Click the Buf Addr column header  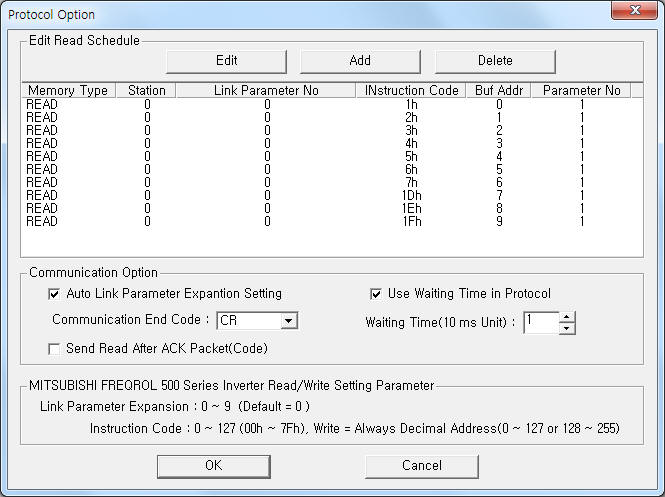click(x=499, y=90)
